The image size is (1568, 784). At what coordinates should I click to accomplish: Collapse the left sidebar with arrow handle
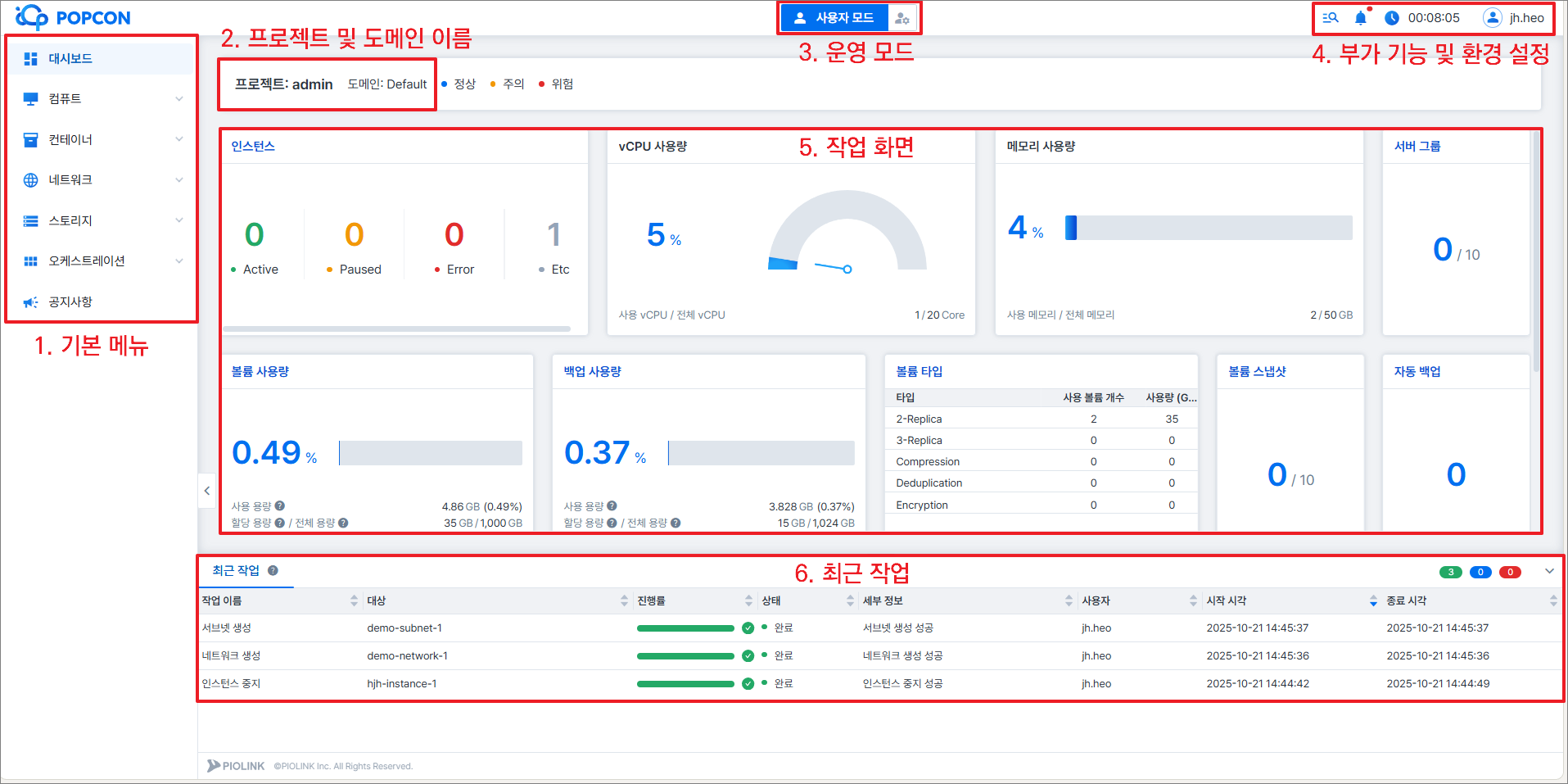coord(206,491)
